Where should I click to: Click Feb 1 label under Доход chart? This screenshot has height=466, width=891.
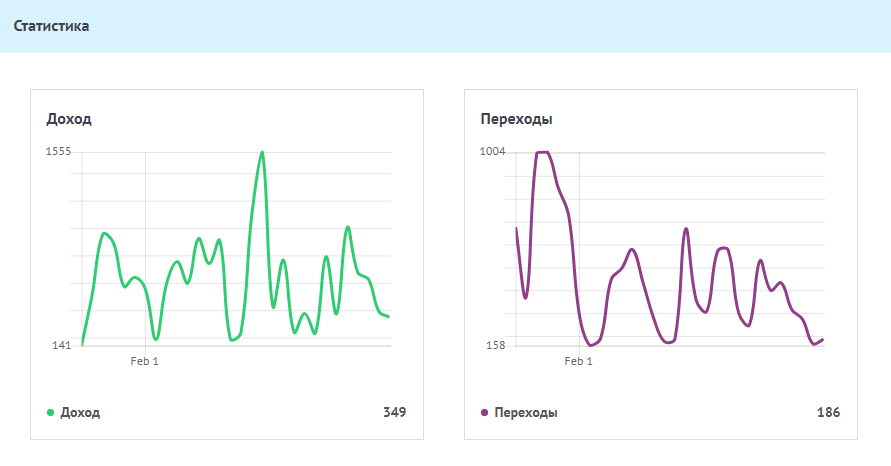pyautogui.click(x=145, y=361)
